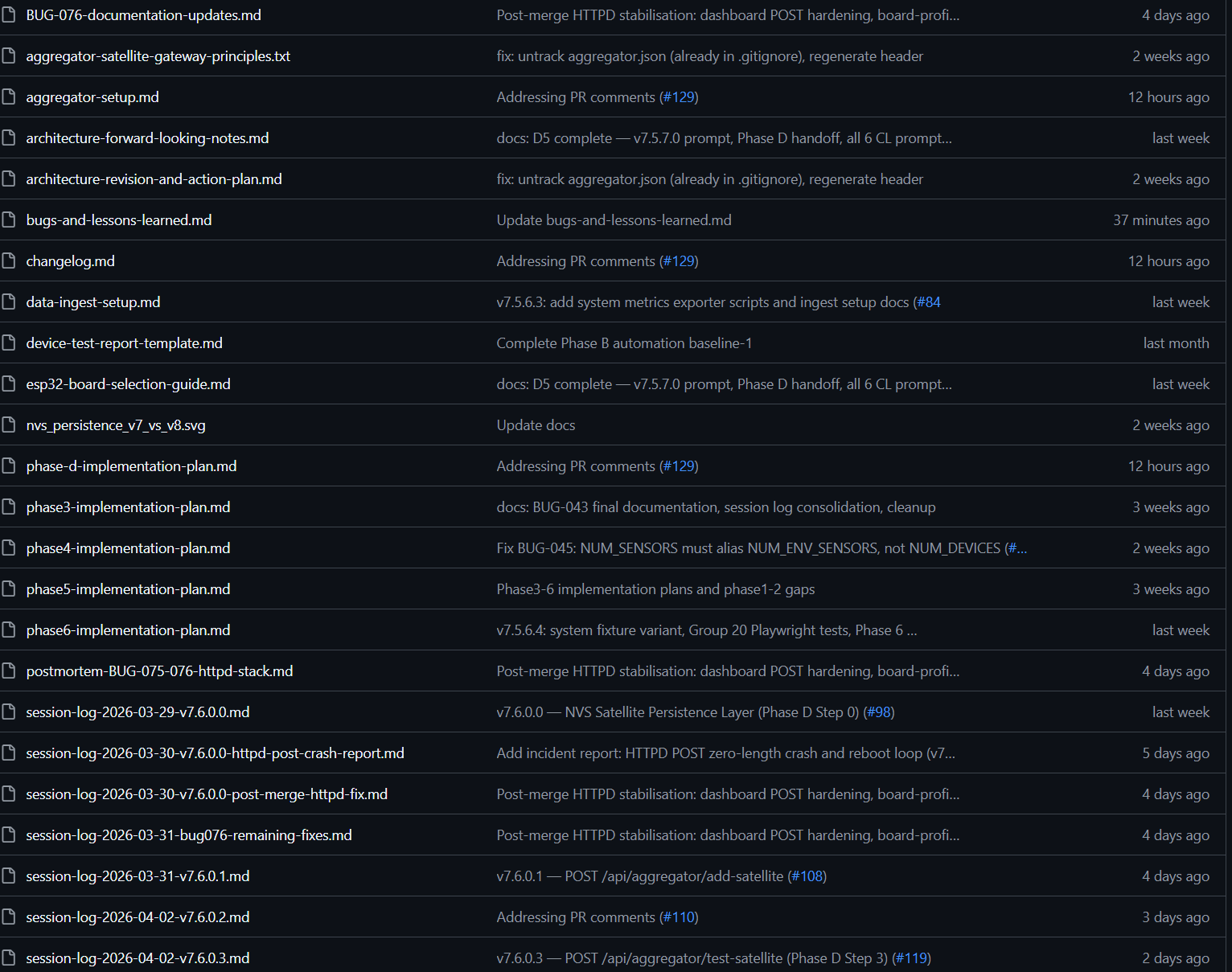Open phase-d-implementation-plan.md file
The image size is (1232, 972).
[131, 466]
